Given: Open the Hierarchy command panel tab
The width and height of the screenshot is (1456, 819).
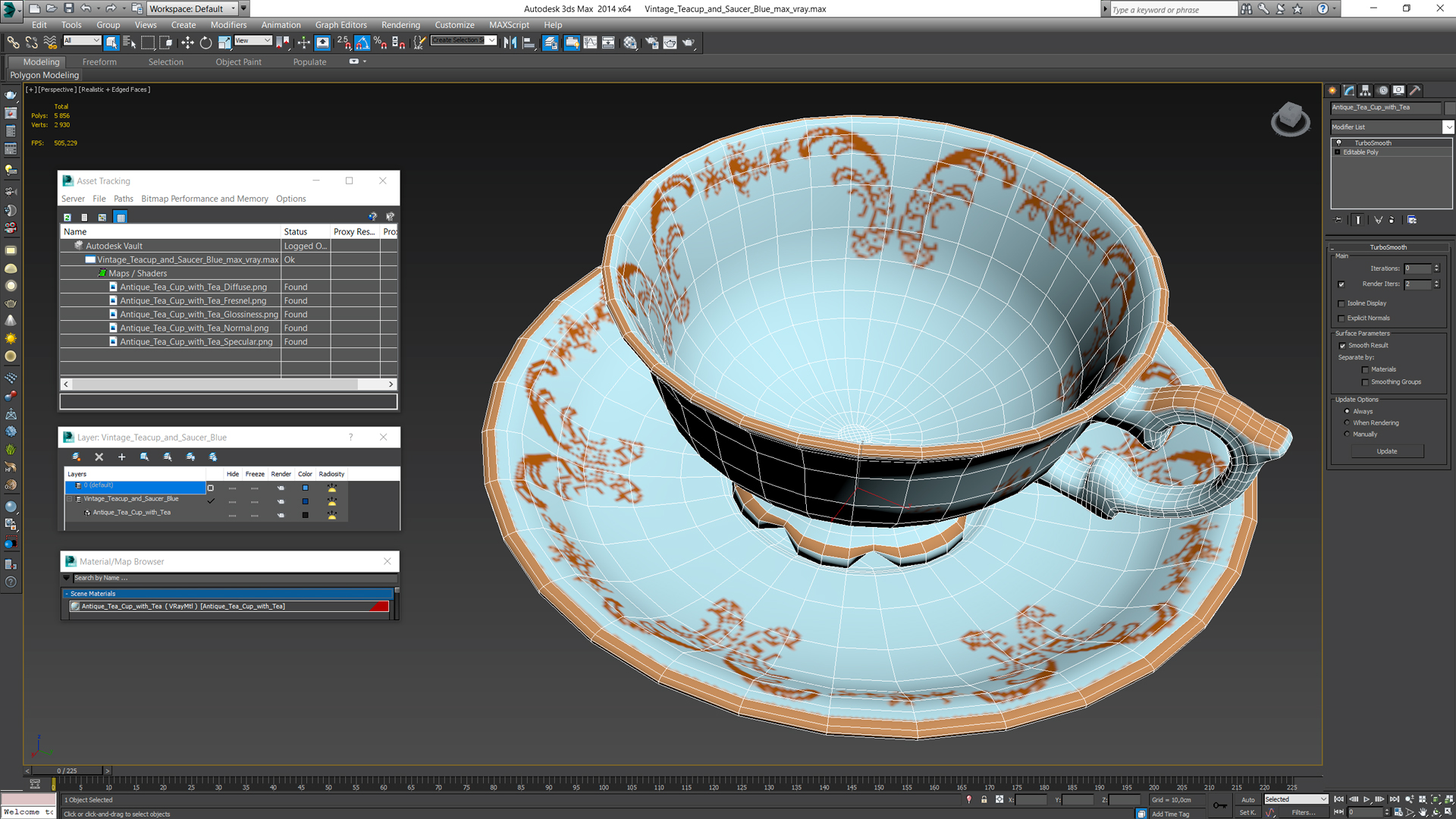Looking at the screenshot, I should click(1365, 90).
